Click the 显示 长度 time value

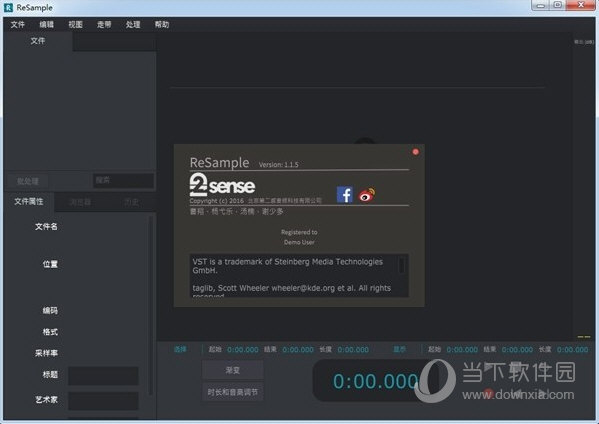point(573,350)
